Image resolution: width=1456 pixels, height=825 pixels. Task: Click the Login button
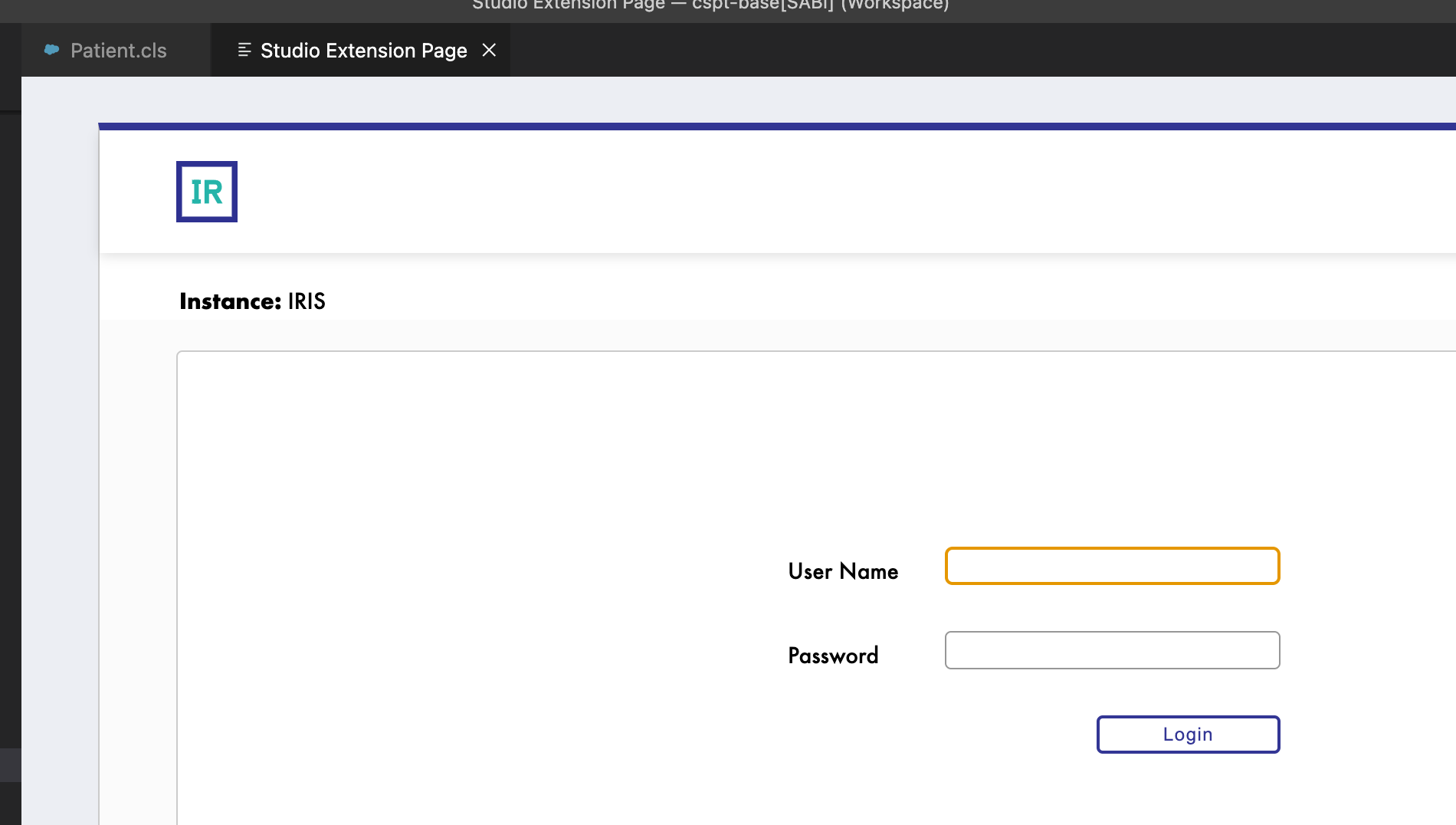[1188, 735]
